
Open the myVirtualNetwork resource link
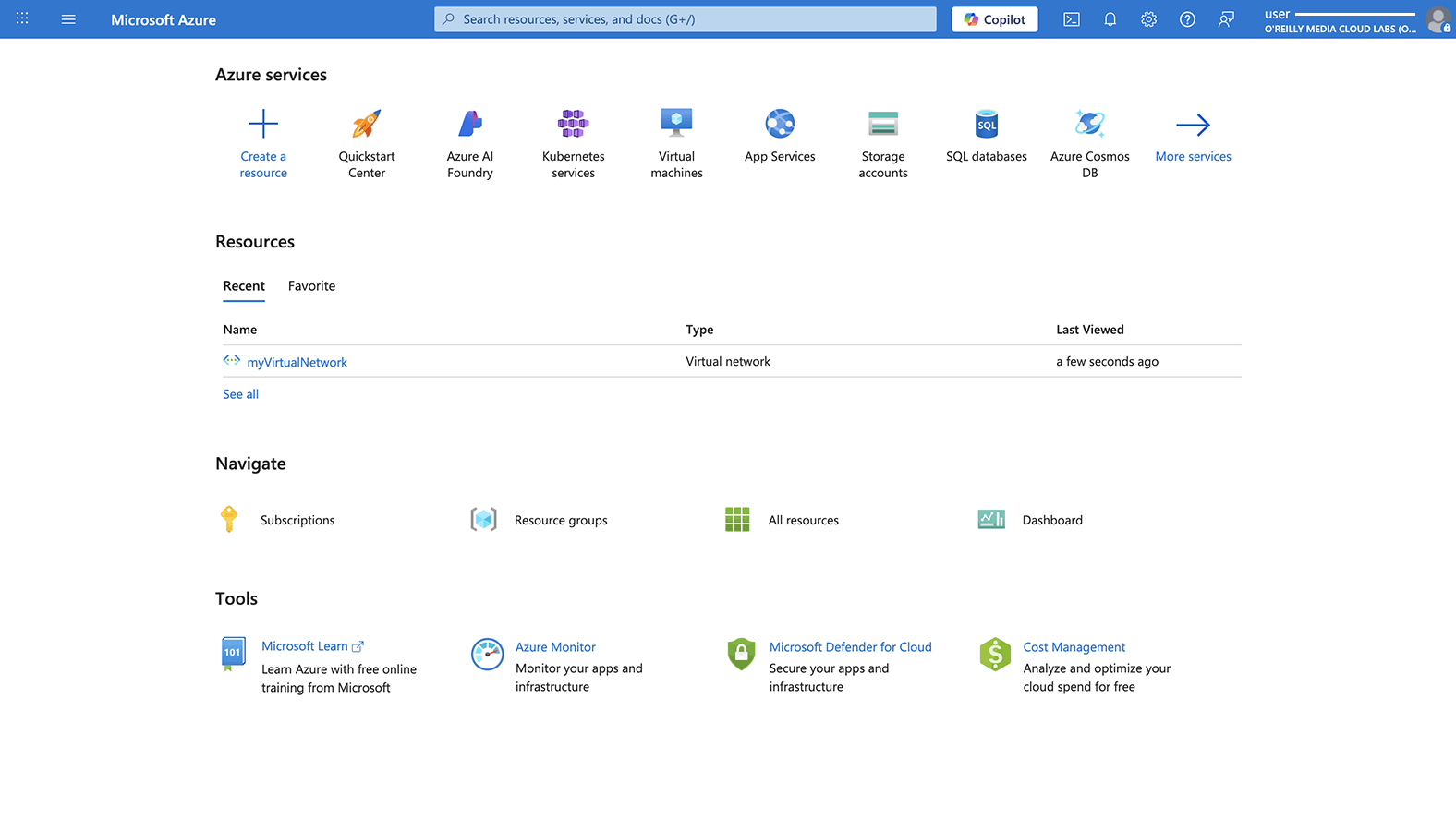[x=297, y=362]
